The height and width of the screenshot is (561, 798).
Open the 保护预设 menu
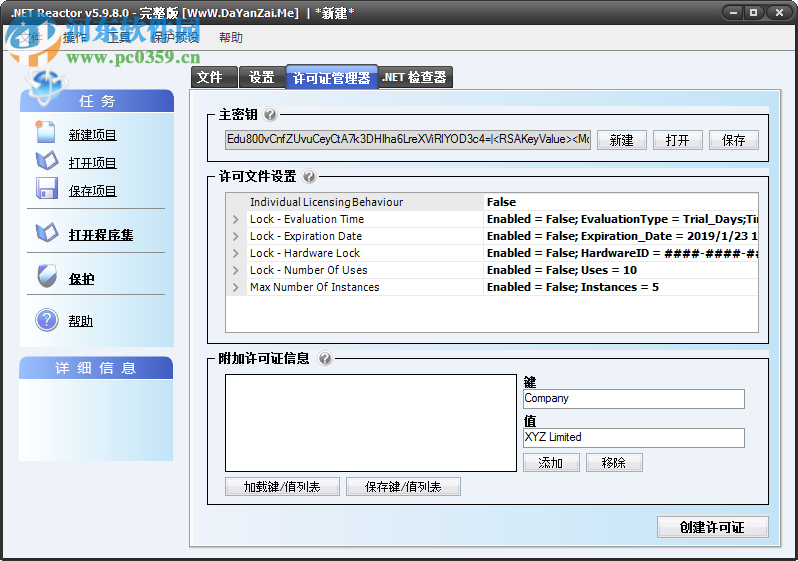pyautogui.click(x=175, y=38)
